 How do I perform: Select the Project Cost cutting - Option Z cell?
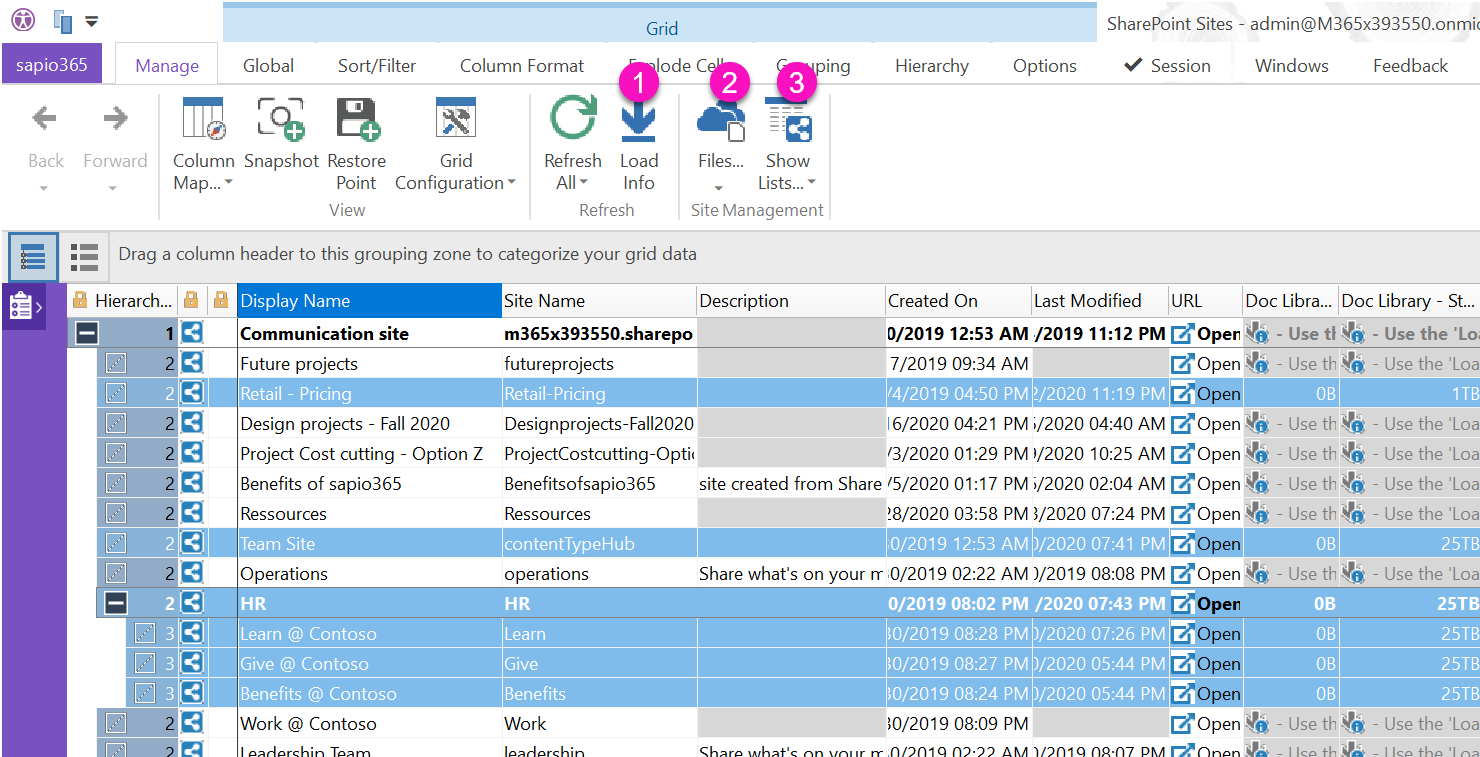click(x=369, y=453)
